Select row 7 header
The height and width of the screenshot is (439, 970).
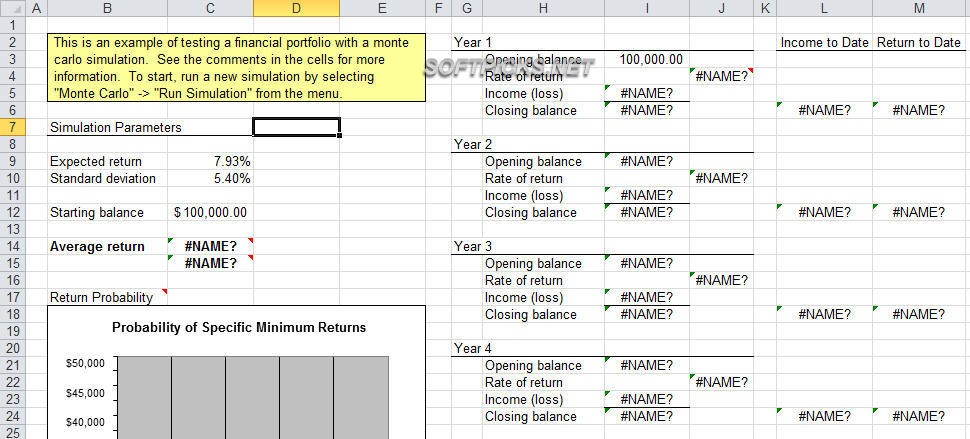click(14, 127)
